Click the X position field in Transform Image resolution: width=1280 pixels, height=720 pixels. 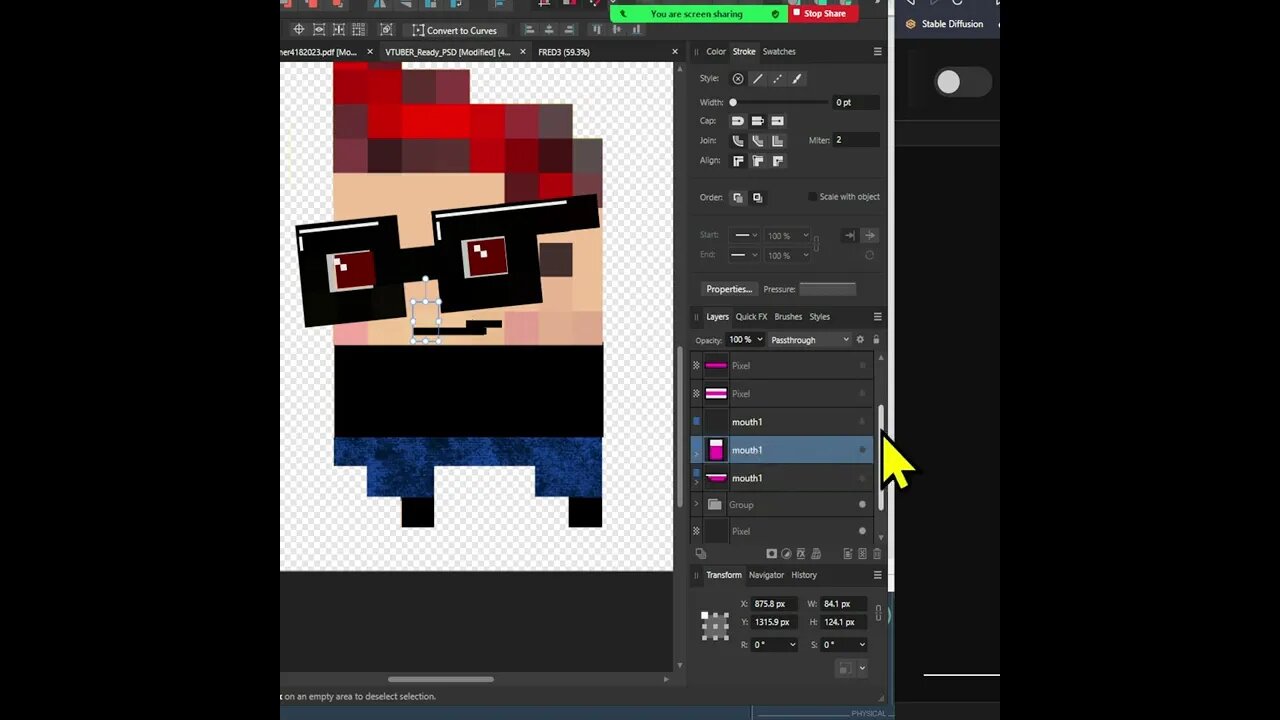pos(775,604)
